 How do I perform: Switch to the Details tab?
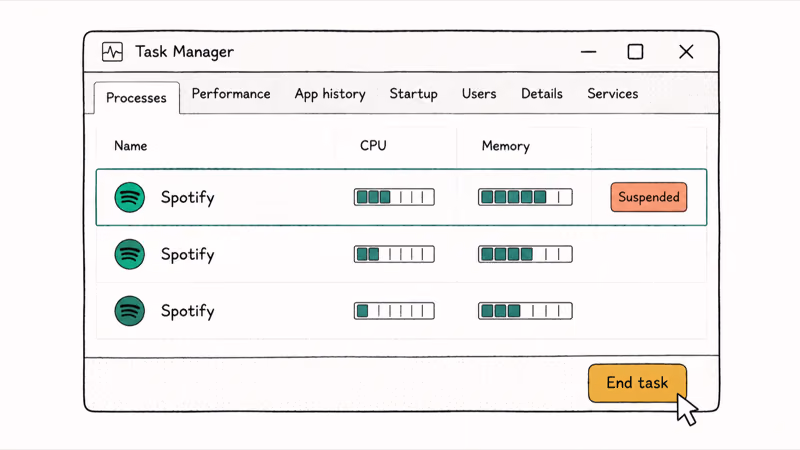[x=542, y=94]
